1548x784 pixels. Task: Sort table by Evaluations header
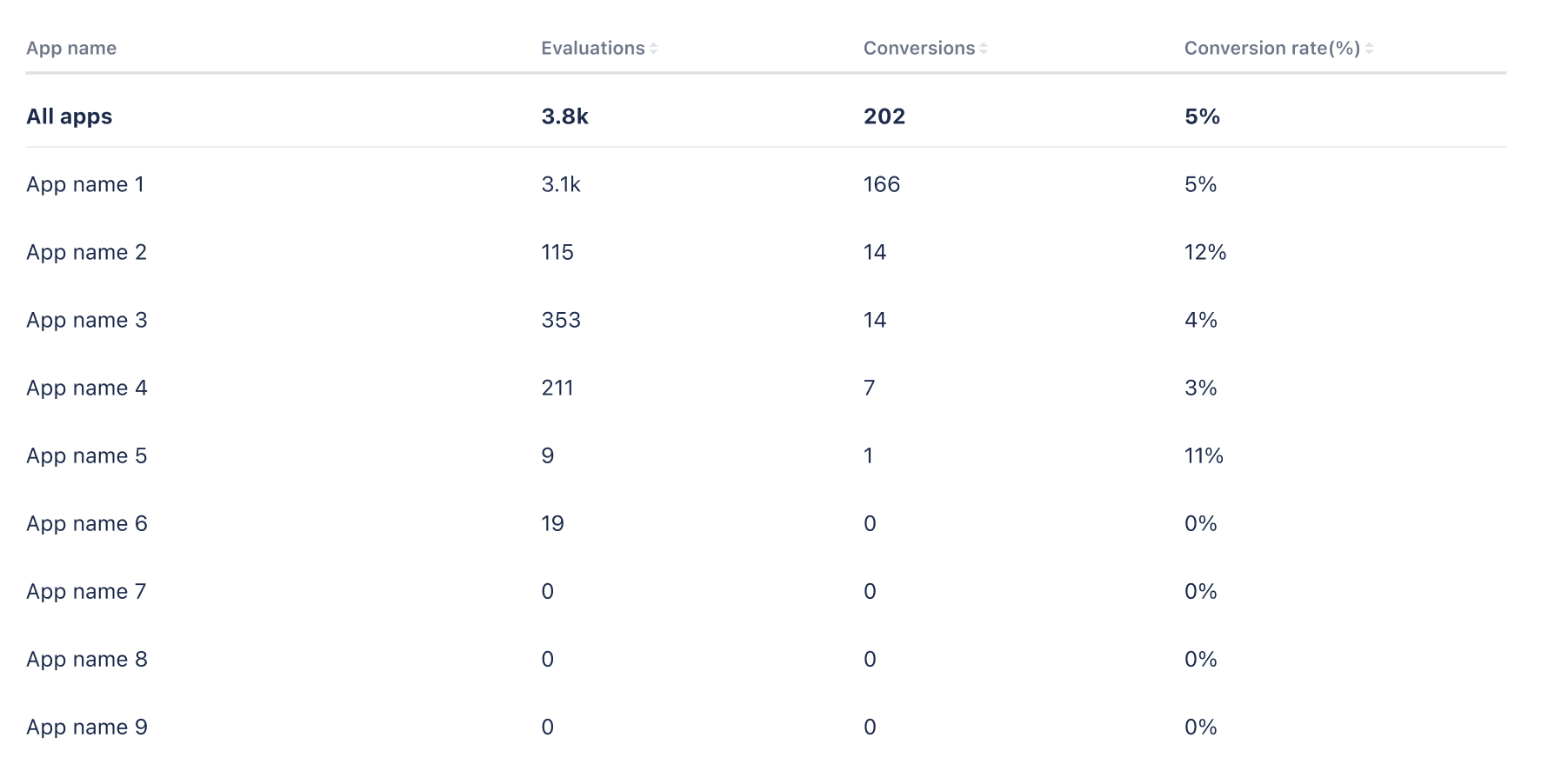[x=593, y=49]
